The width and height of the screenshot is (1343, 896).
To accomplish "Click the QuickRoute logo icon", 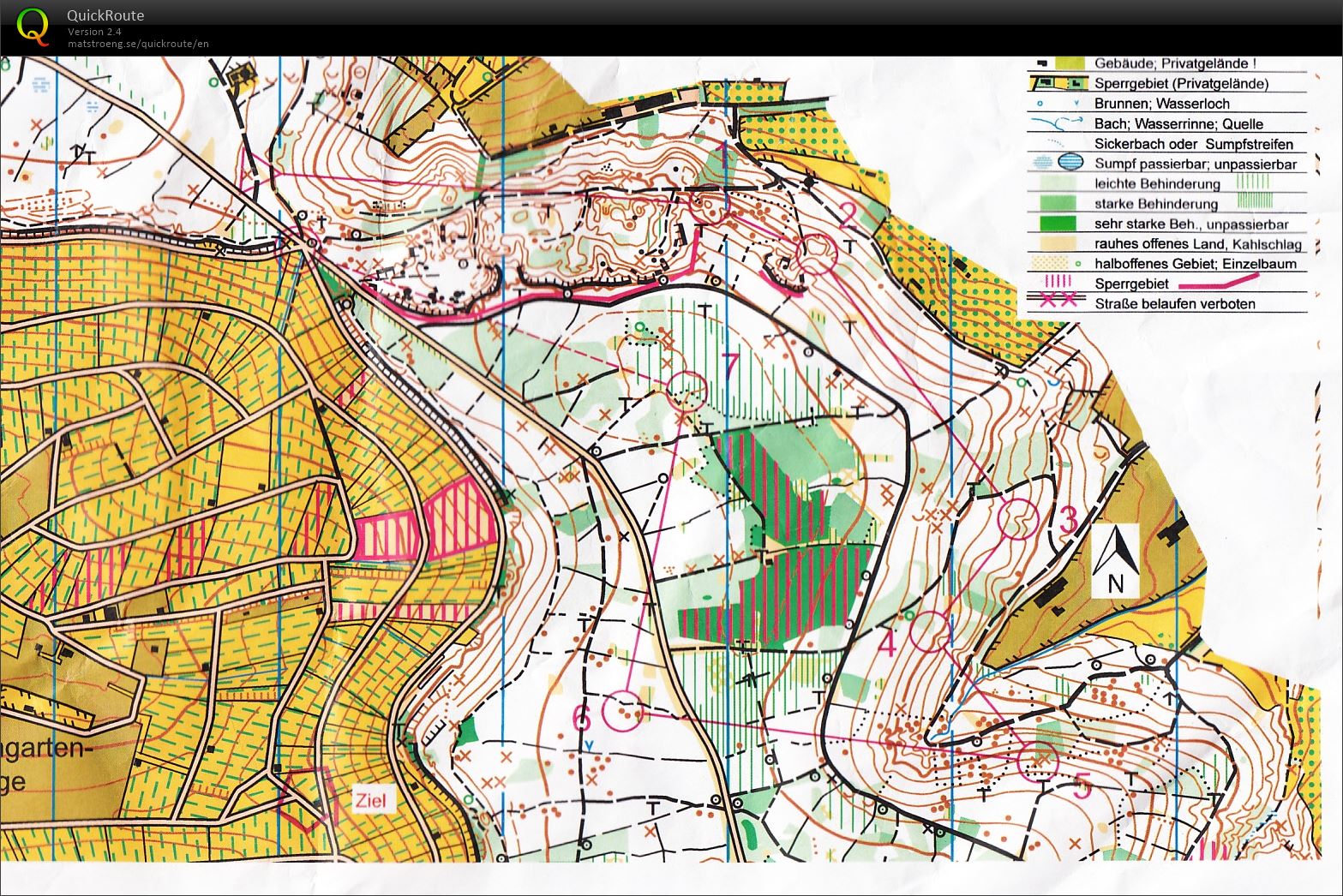I will pyautogui.click(x=33, y=25).
